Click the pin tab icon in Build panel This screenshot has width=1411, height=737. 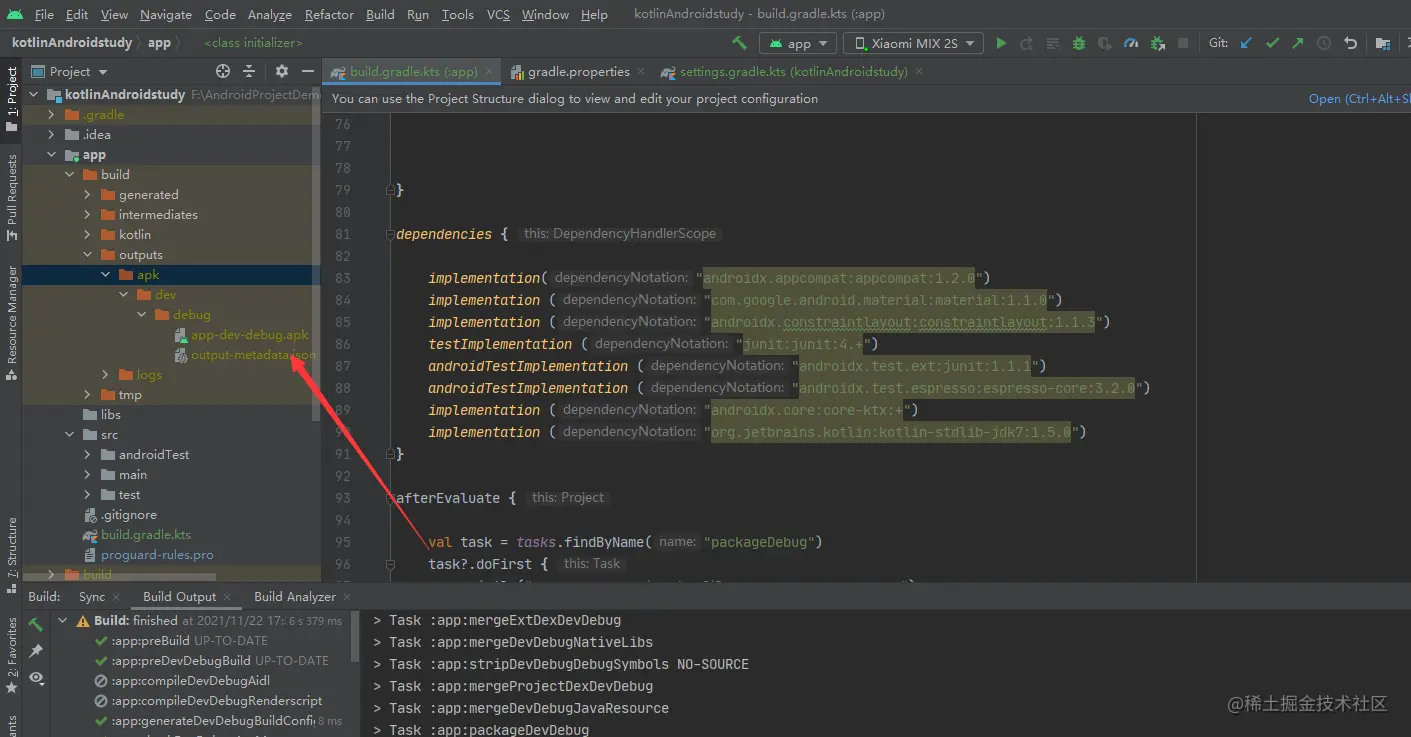tap(36, 651)
